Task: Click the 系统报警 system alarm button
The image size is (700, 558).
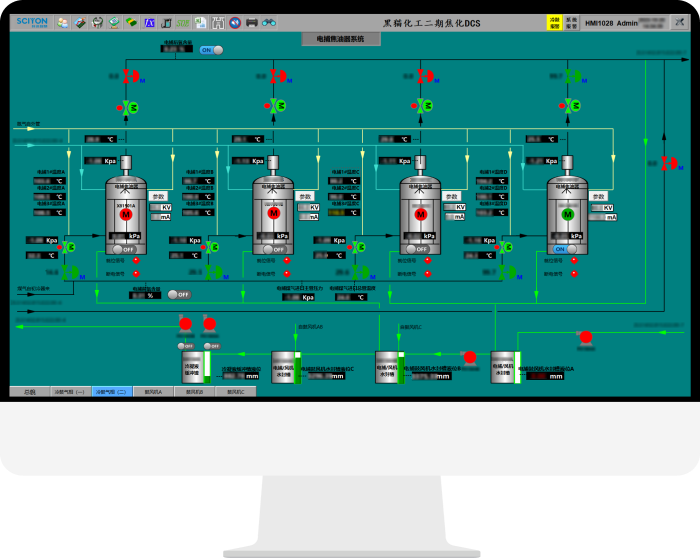Action: point(571,22)
